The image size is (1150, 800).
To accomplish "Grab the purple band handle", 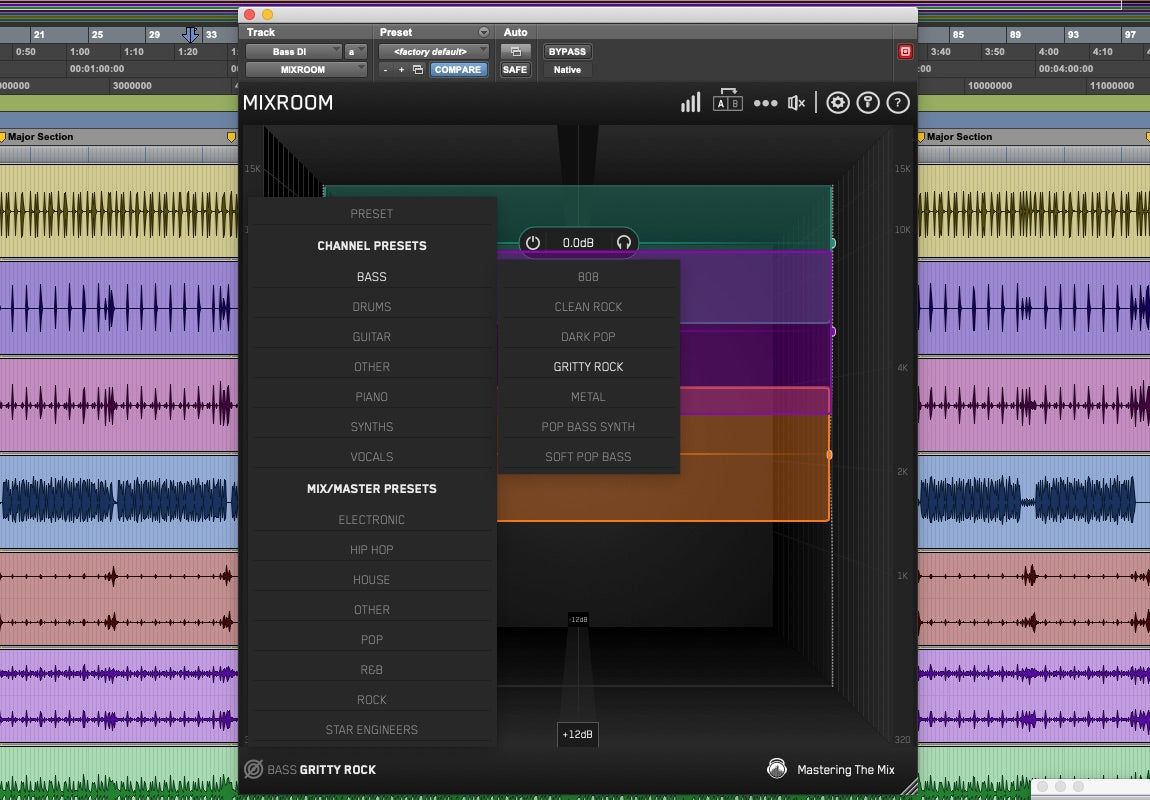I will point(832,331).
